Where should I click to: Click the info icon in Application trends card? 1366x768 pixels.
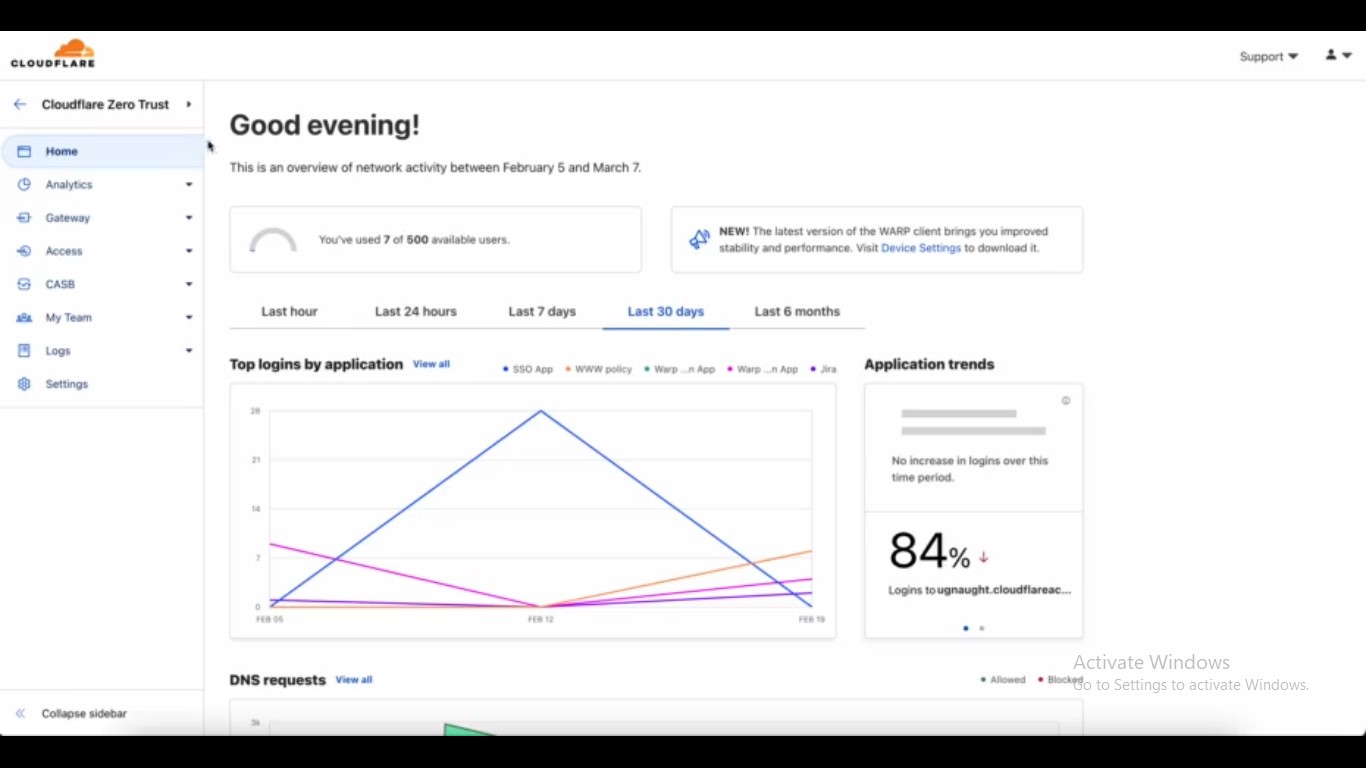pyautogui.click(x=1066, y=400)
